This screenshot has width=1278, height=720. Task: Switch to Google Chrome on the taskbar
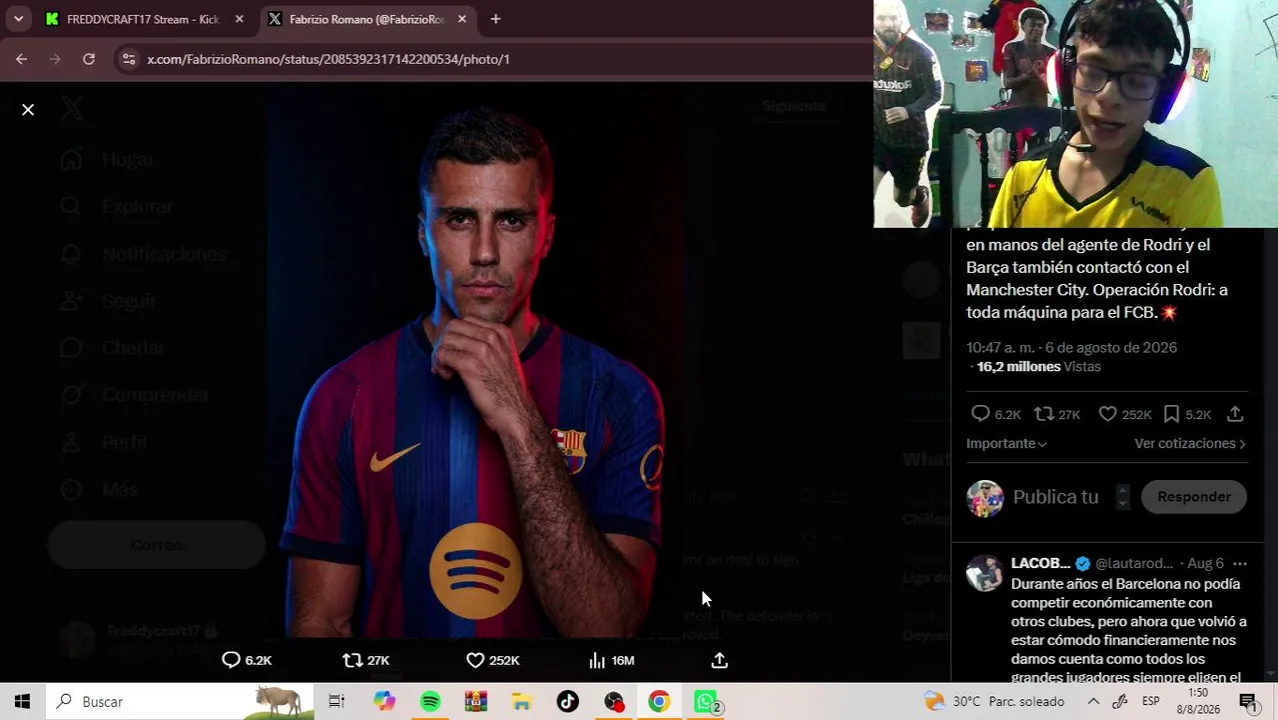tap(659, 702)
